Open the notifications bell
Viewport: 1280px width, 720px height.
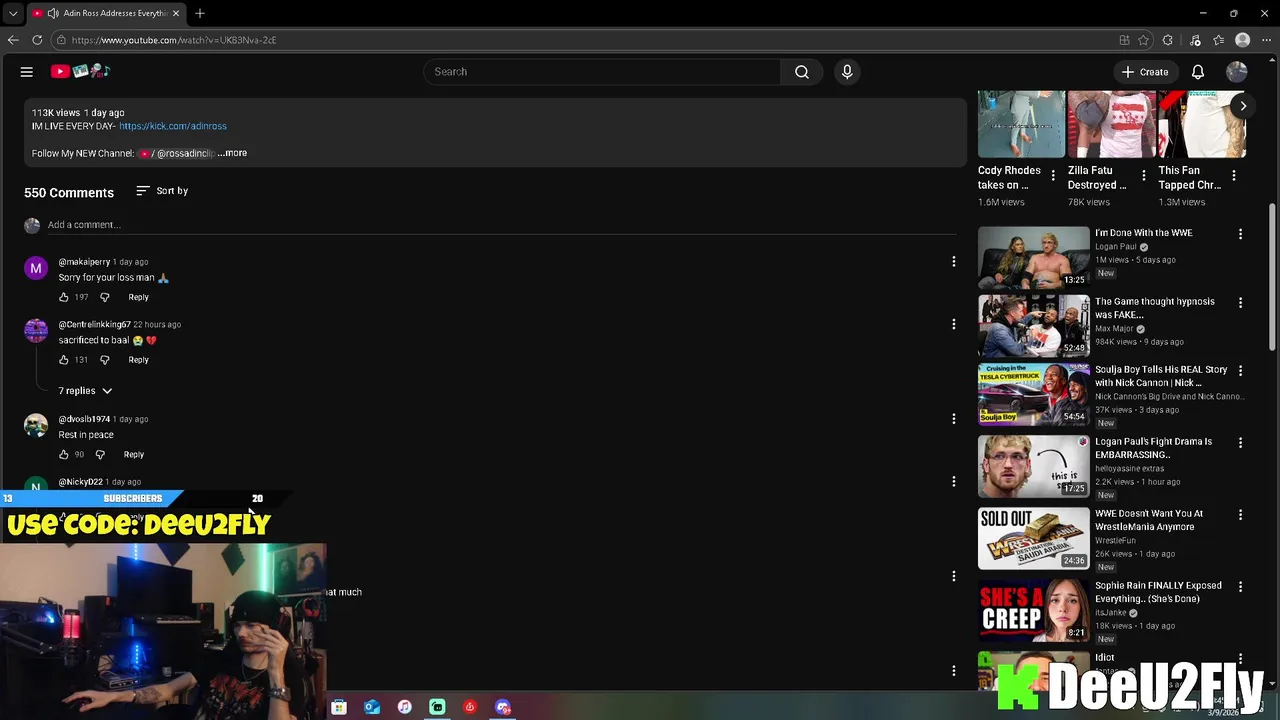tap(1198, 72)
